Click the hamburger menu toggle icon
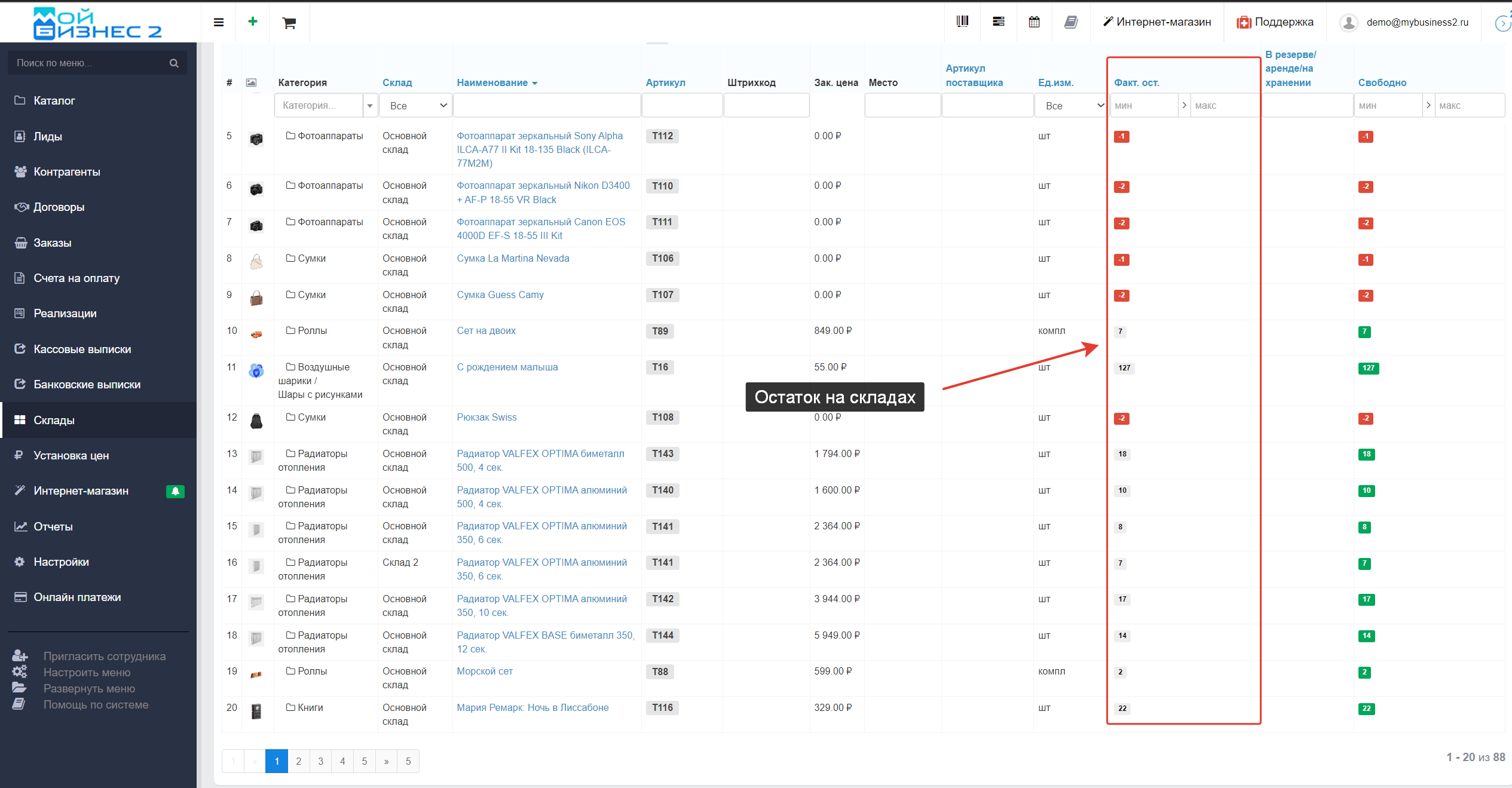The width and height of the screenshot is (1512, 788). point(219,22)
